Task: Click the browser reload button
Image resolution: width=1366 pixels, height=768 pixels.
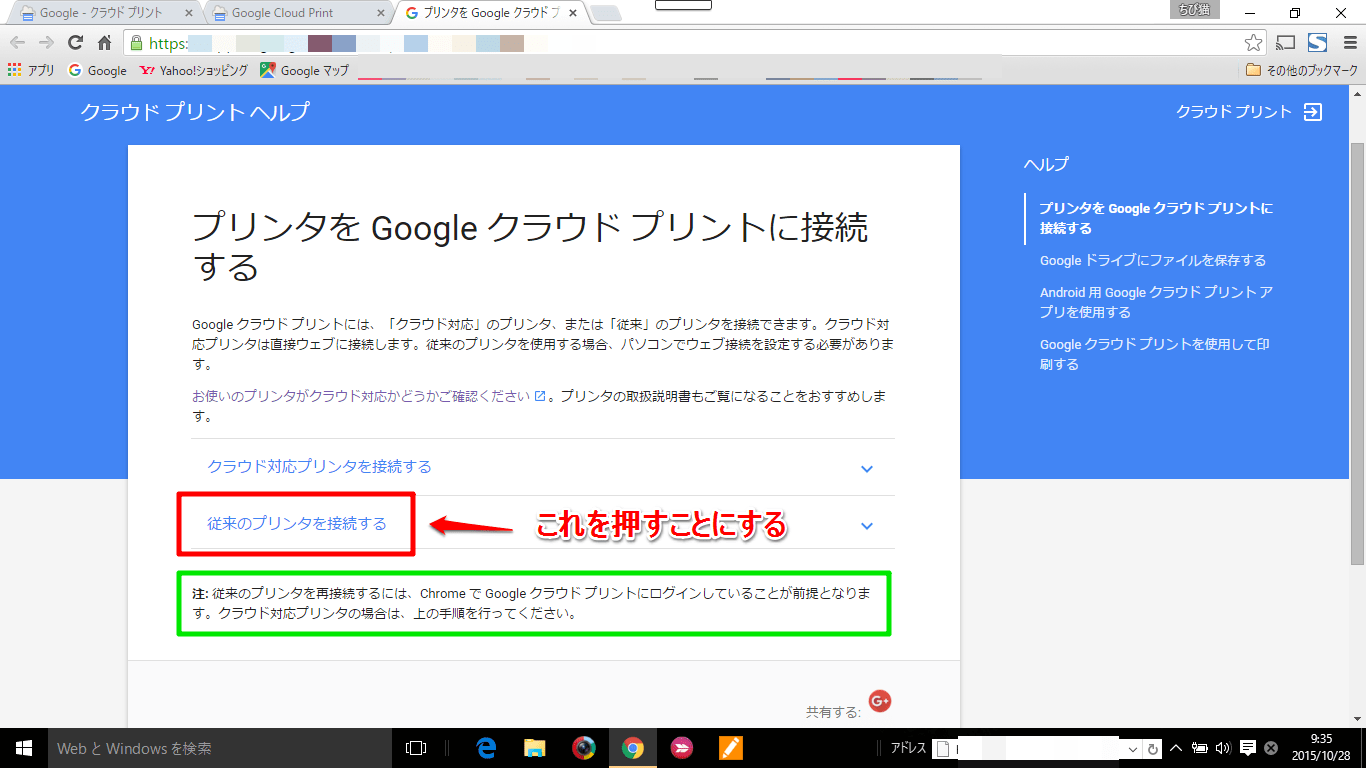Action: pyautogui.click(x=75, y=43)
